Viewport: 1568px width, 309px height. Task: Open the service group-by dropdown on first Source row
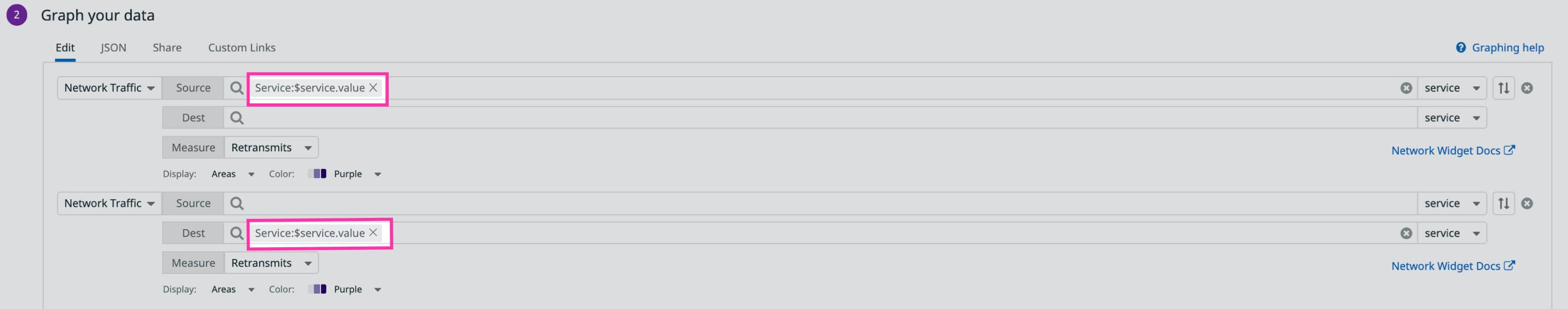(1451, 87)
